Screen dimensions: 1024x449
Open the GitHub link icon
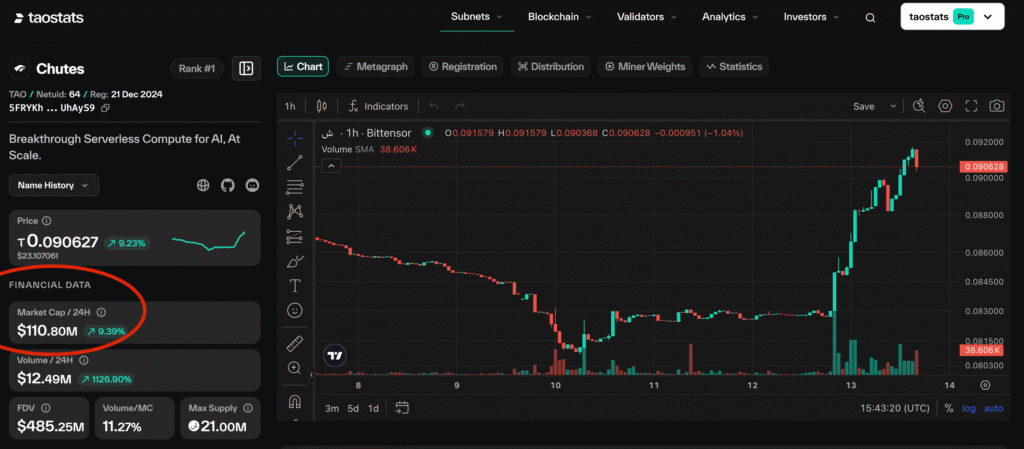[x=227, y=185]
